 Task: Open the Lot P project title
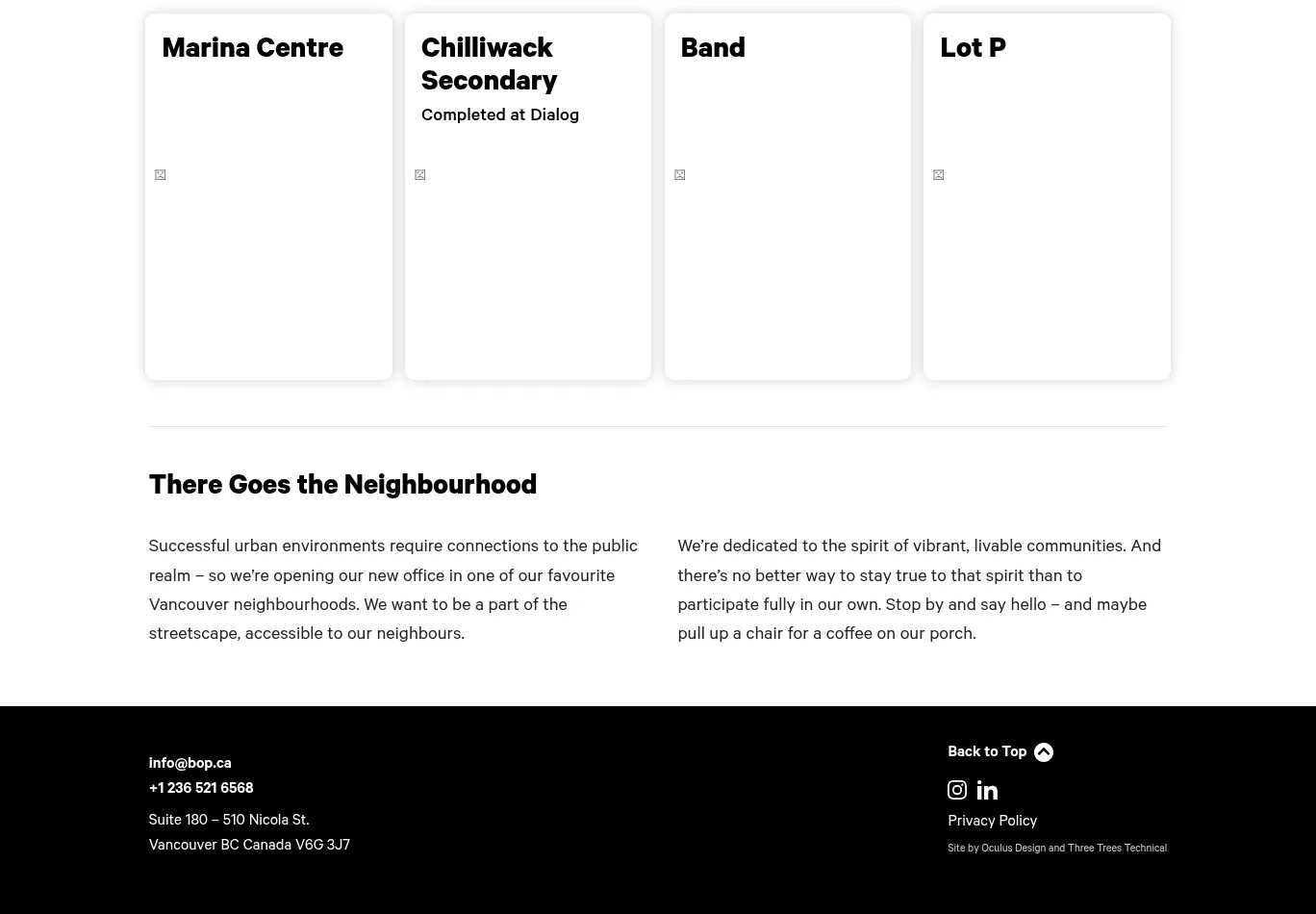coord(973,47)
